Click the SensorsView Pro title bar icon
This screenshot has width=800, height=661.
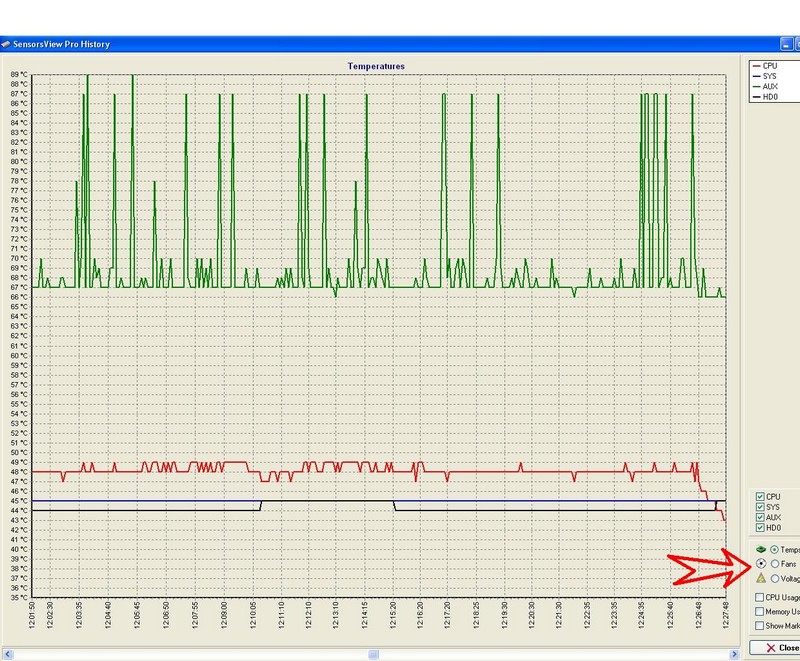pos(6,44)
